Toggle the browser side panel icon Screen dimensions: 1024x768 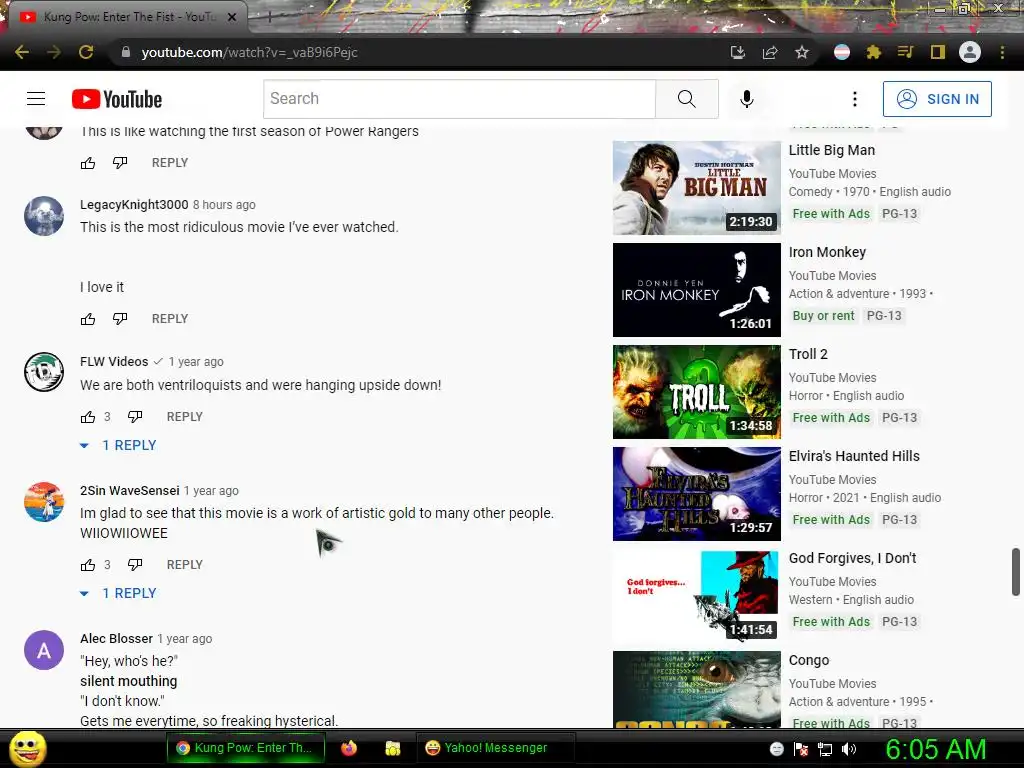938,52
